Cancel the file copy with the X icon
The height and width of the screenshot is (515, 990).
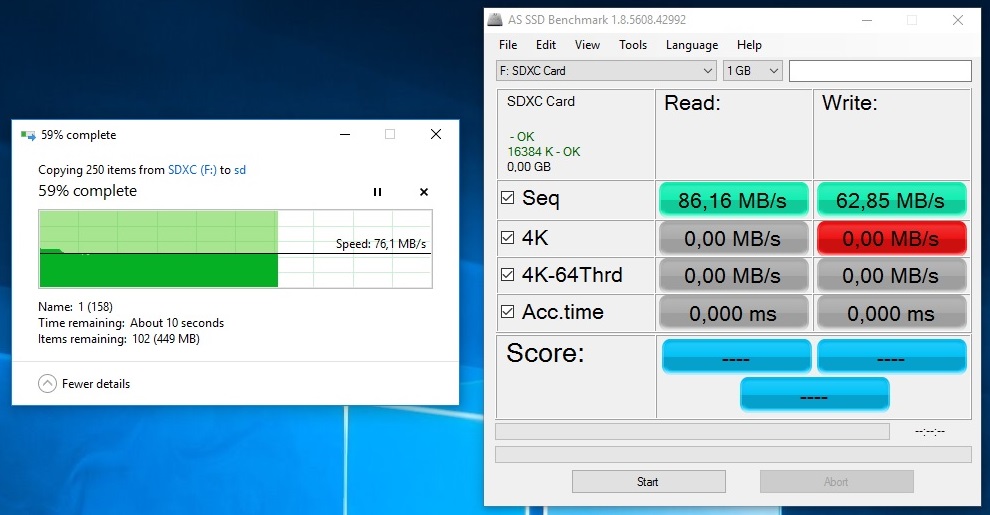tap(424, 192)
